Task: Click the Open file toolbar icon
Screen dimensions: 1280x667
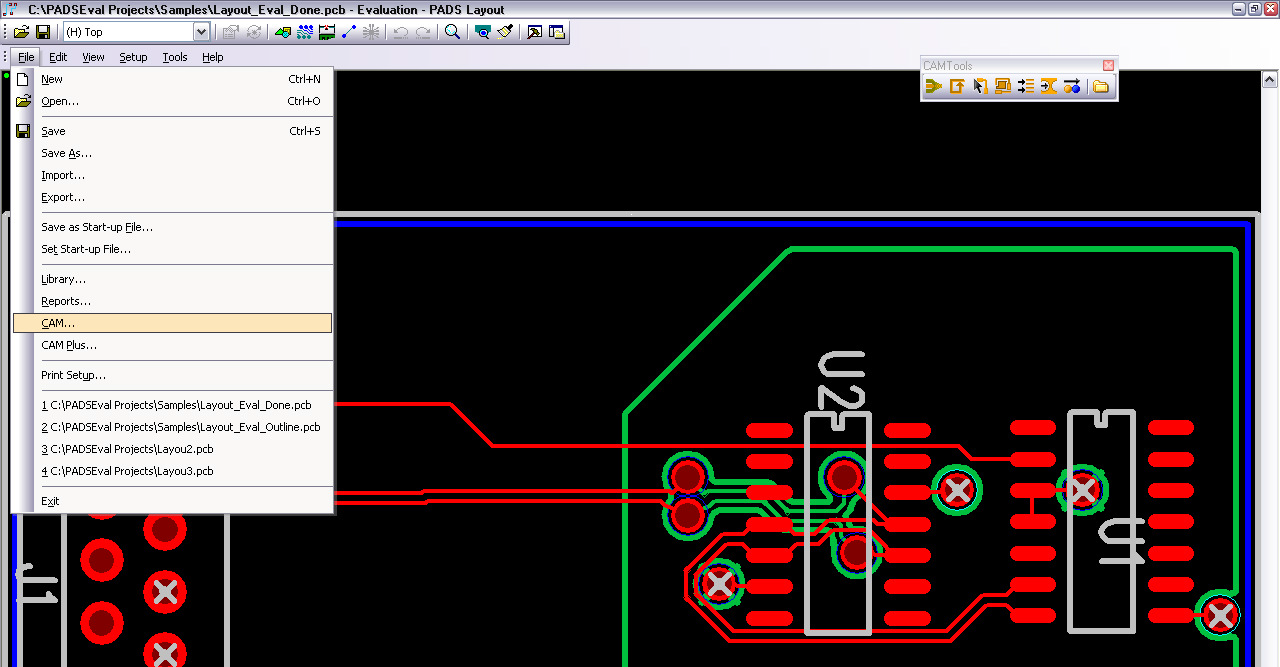Action: 21,32
